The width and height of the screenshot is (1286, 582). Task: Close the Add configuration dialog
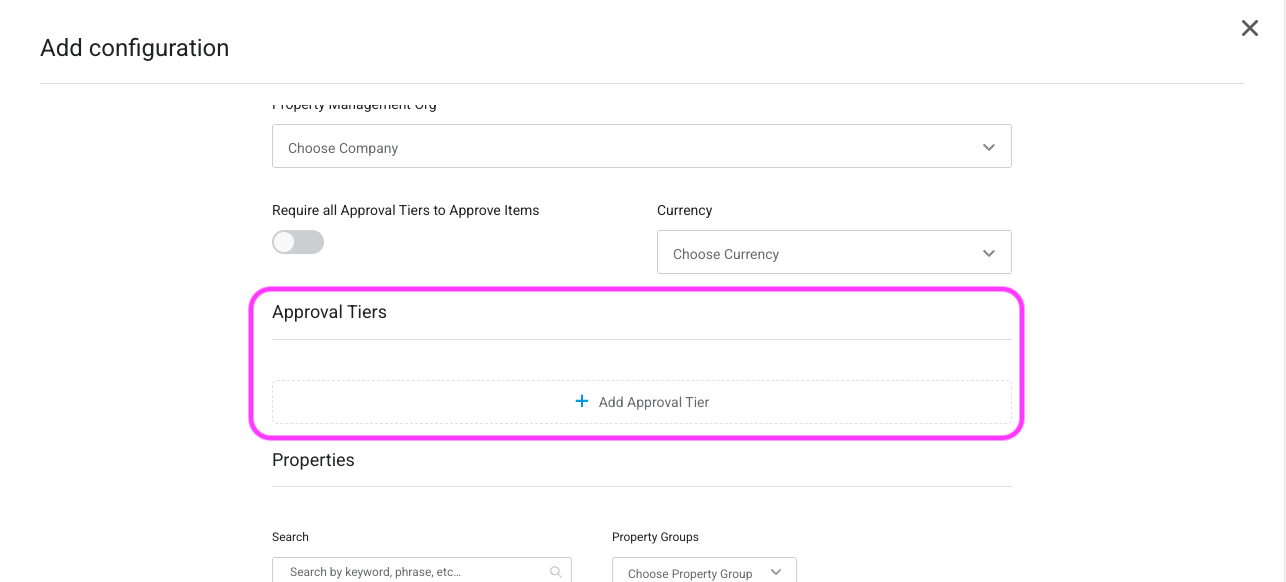[x=1249, y=28]
